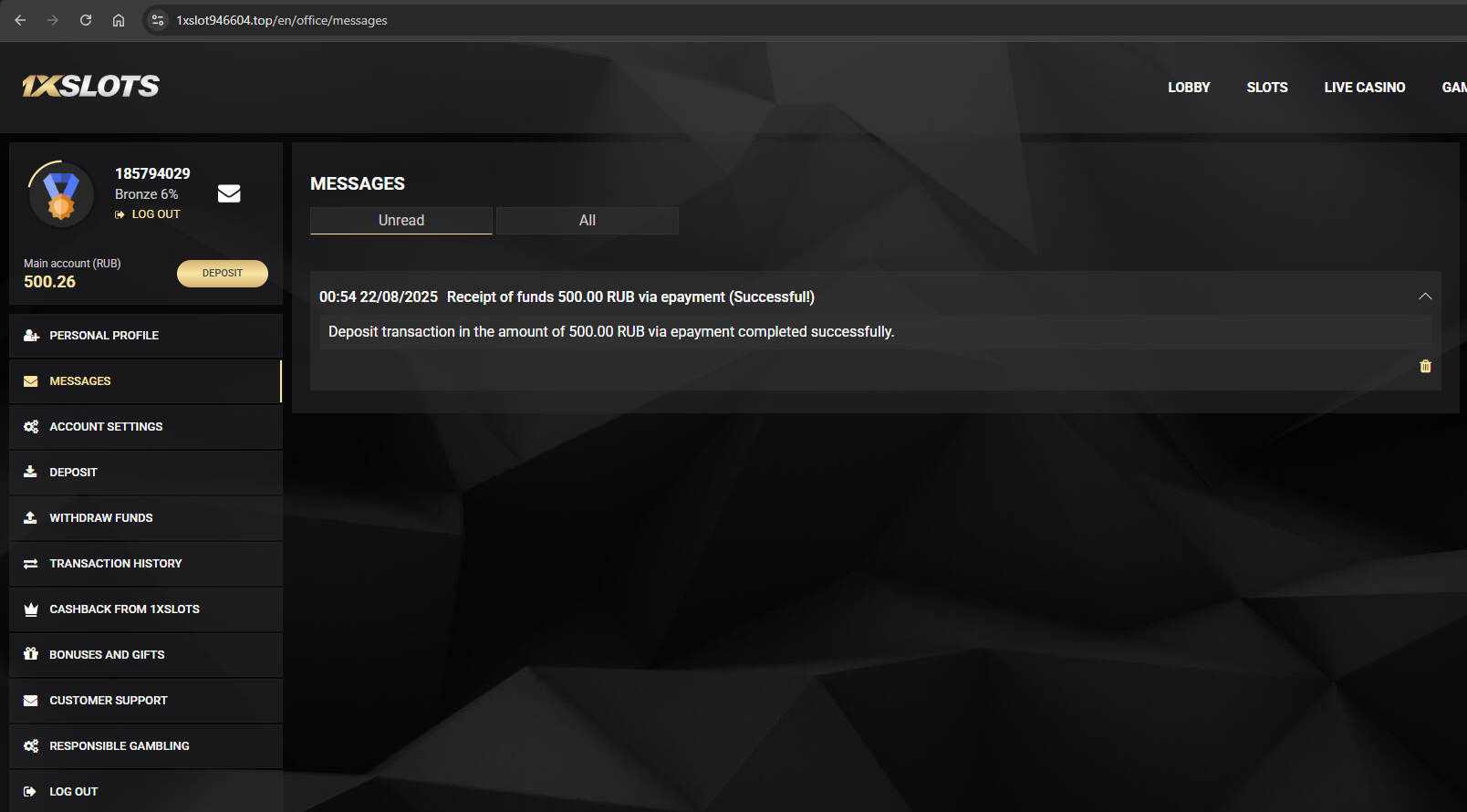The width and height of the screenshot is (1467, 812).
Task: Open LIVE CASINO in top navigation
Action: click(1365, 88)
